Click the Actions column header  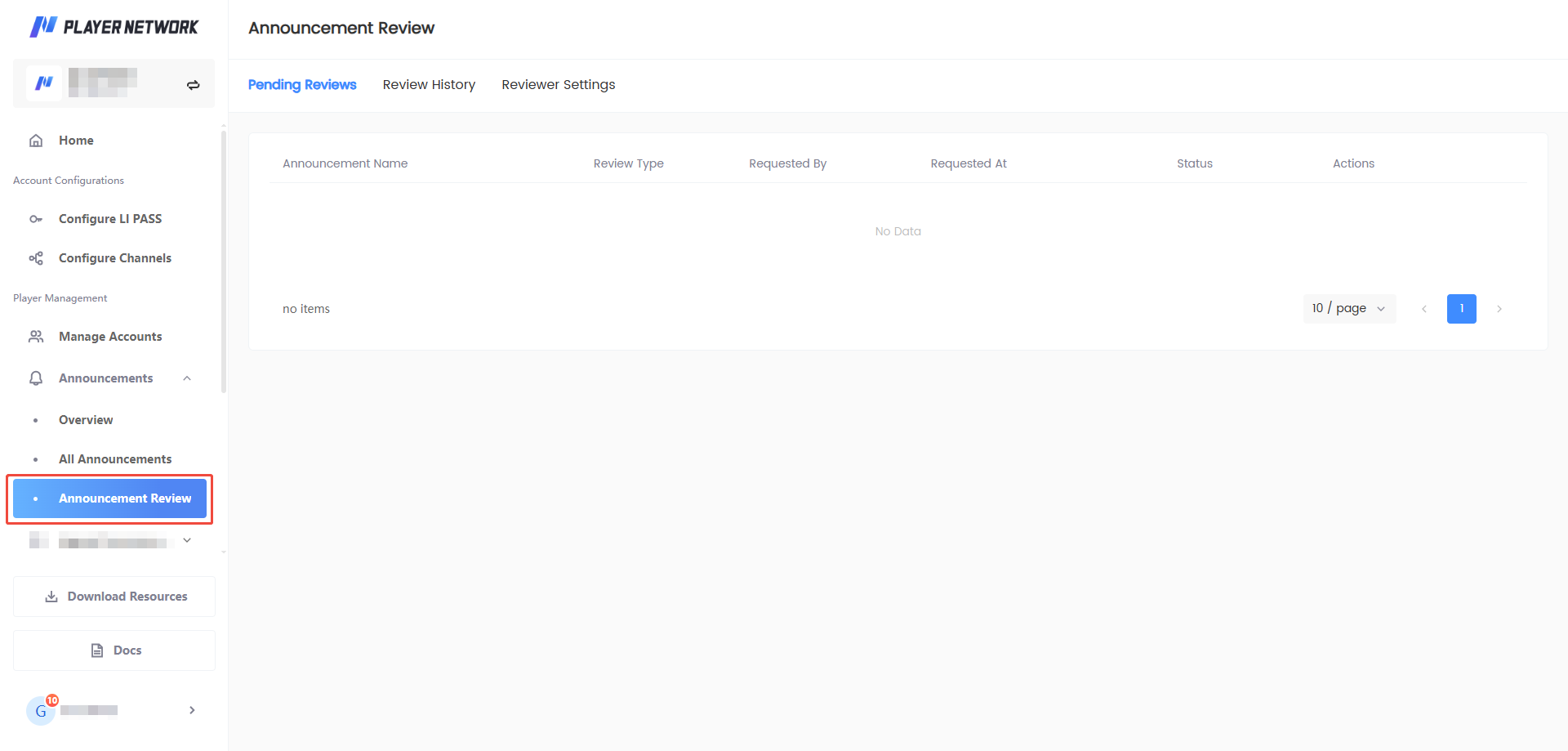1354,163
